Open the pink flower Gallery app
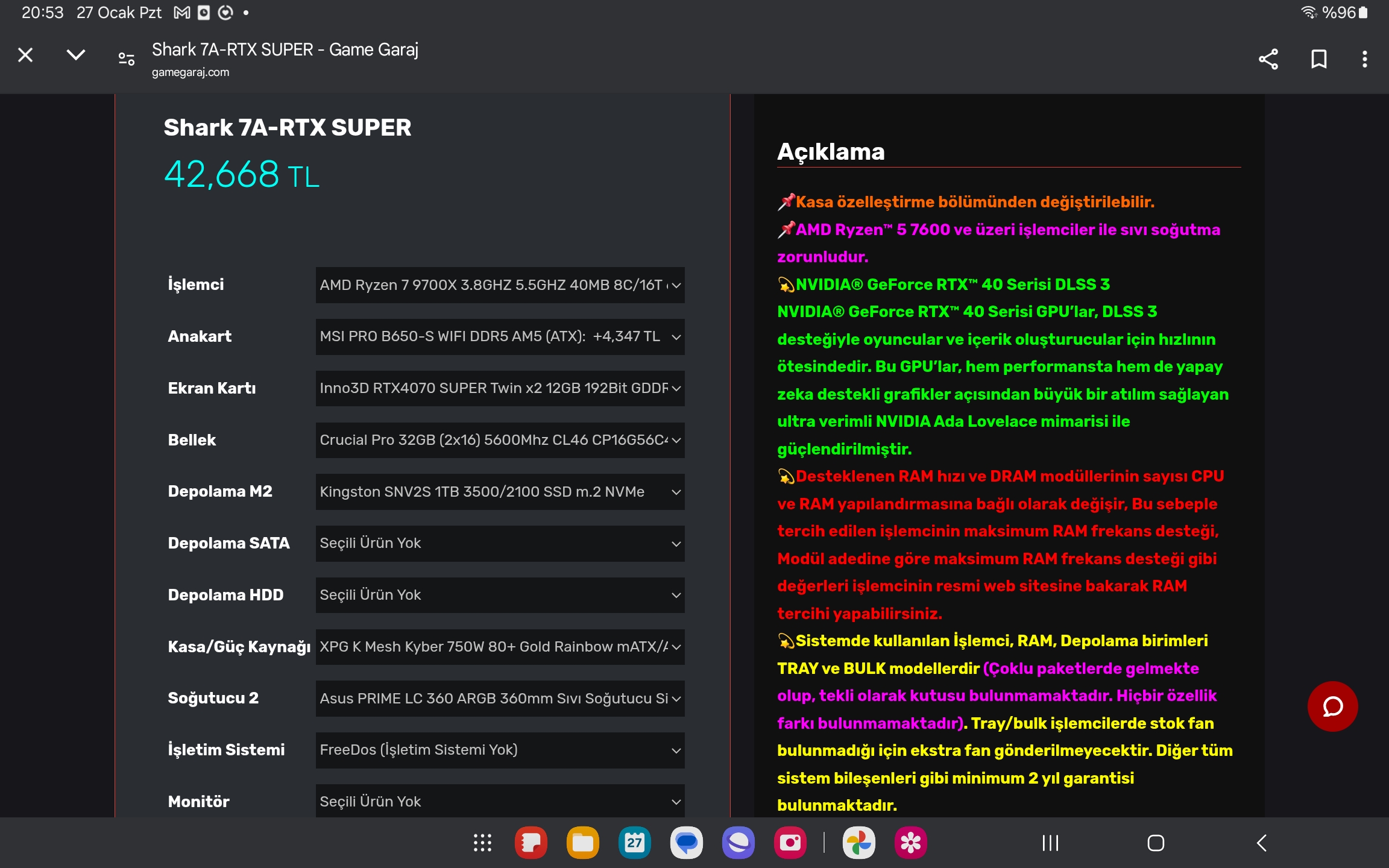The height and width of the screenshot is (868, 1389). click(911, 843)
